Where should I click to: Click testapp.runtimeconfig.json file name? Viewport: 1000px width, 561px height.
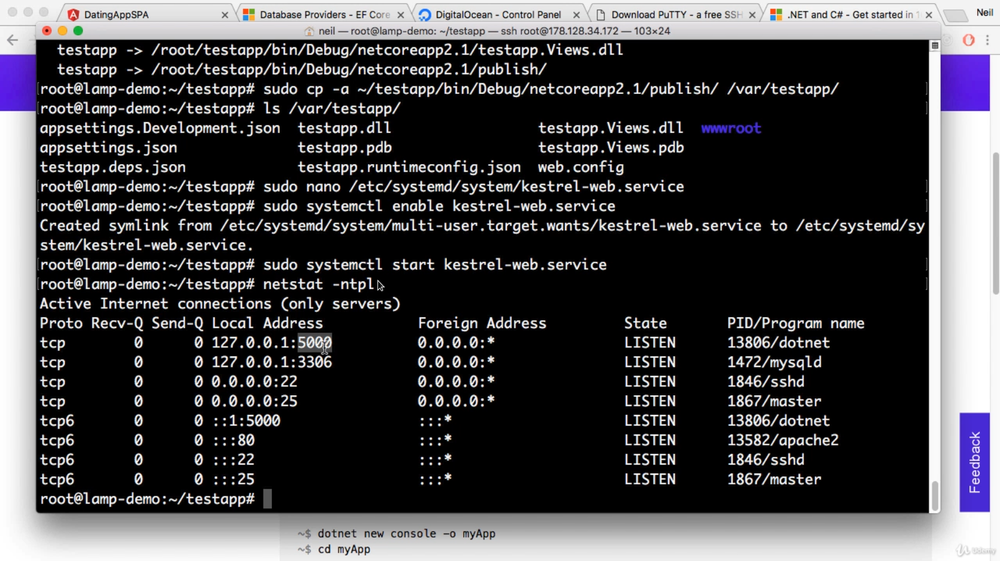click(x=409, y=167)
